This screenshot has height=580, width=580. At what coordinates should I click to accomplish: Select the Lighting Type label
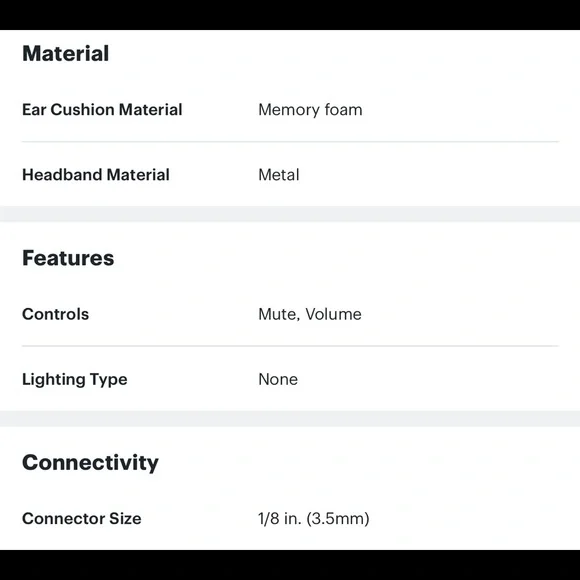(75, 380)
